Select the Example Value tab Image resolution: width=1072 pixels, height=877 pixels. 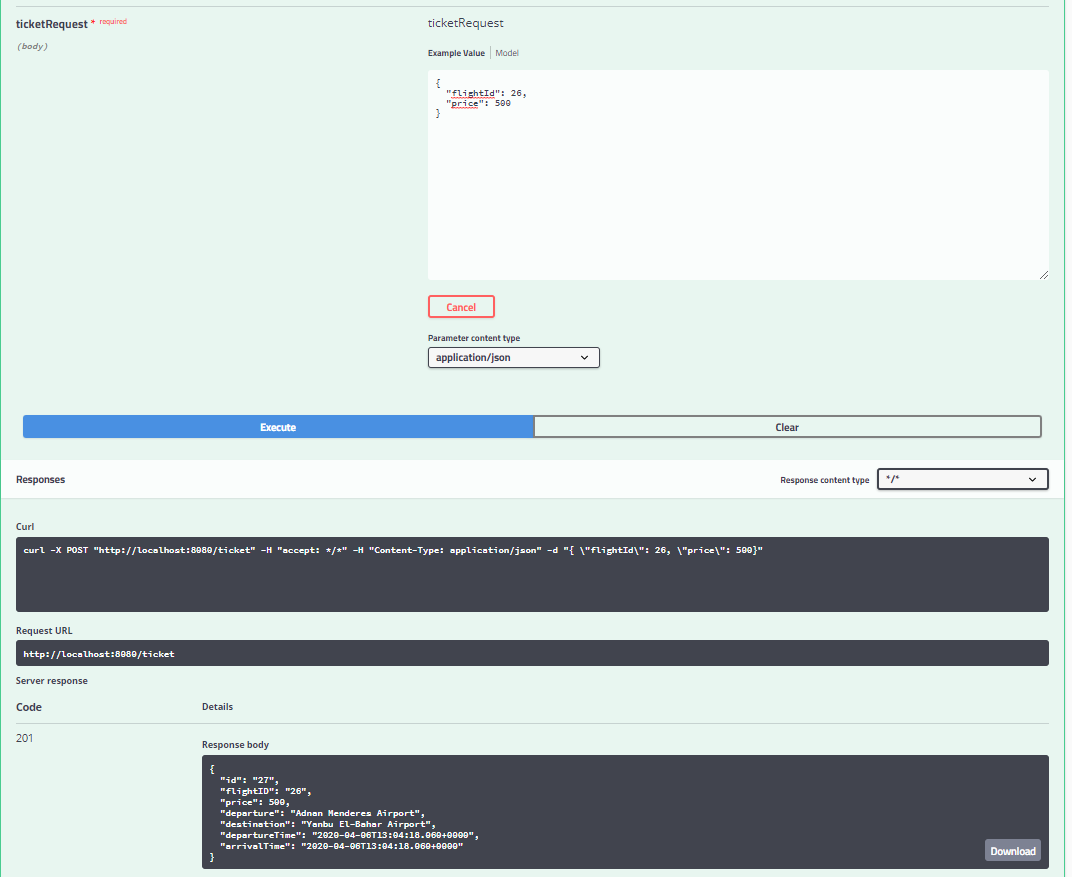tap(456, 52)
